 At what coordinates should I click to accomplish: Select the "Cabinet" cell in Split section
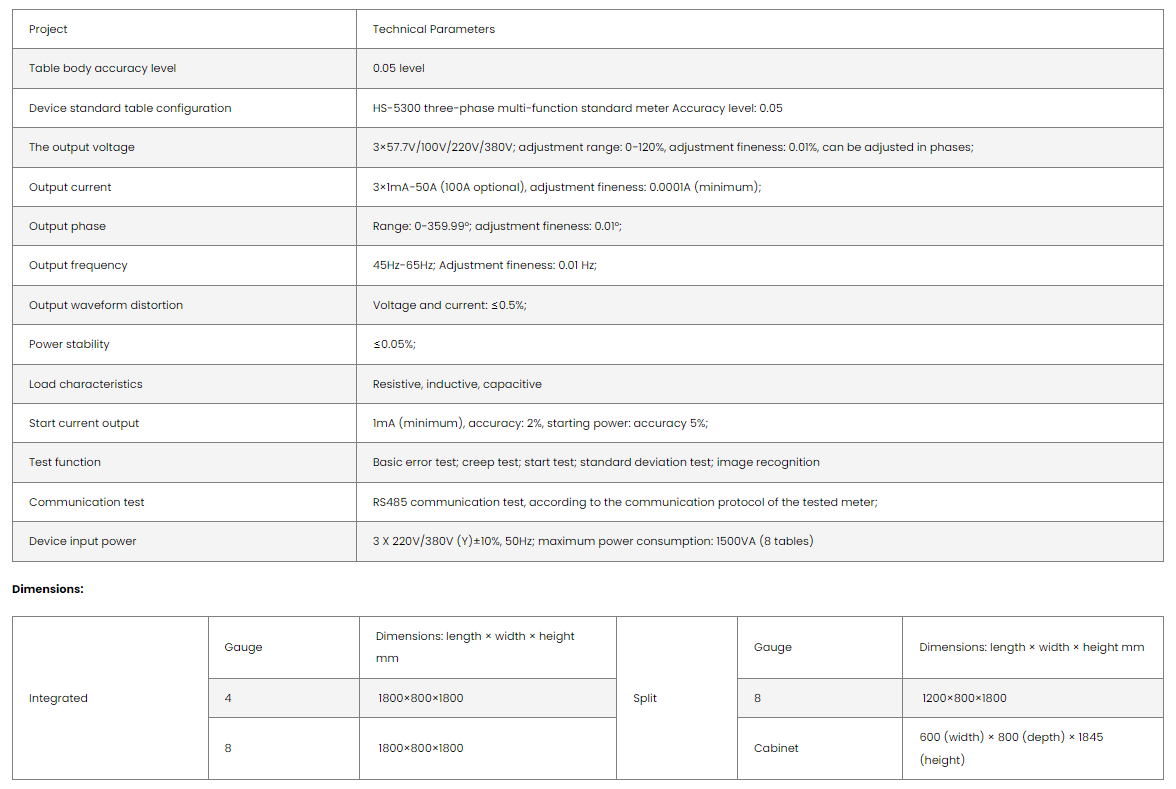coord(776,748)
